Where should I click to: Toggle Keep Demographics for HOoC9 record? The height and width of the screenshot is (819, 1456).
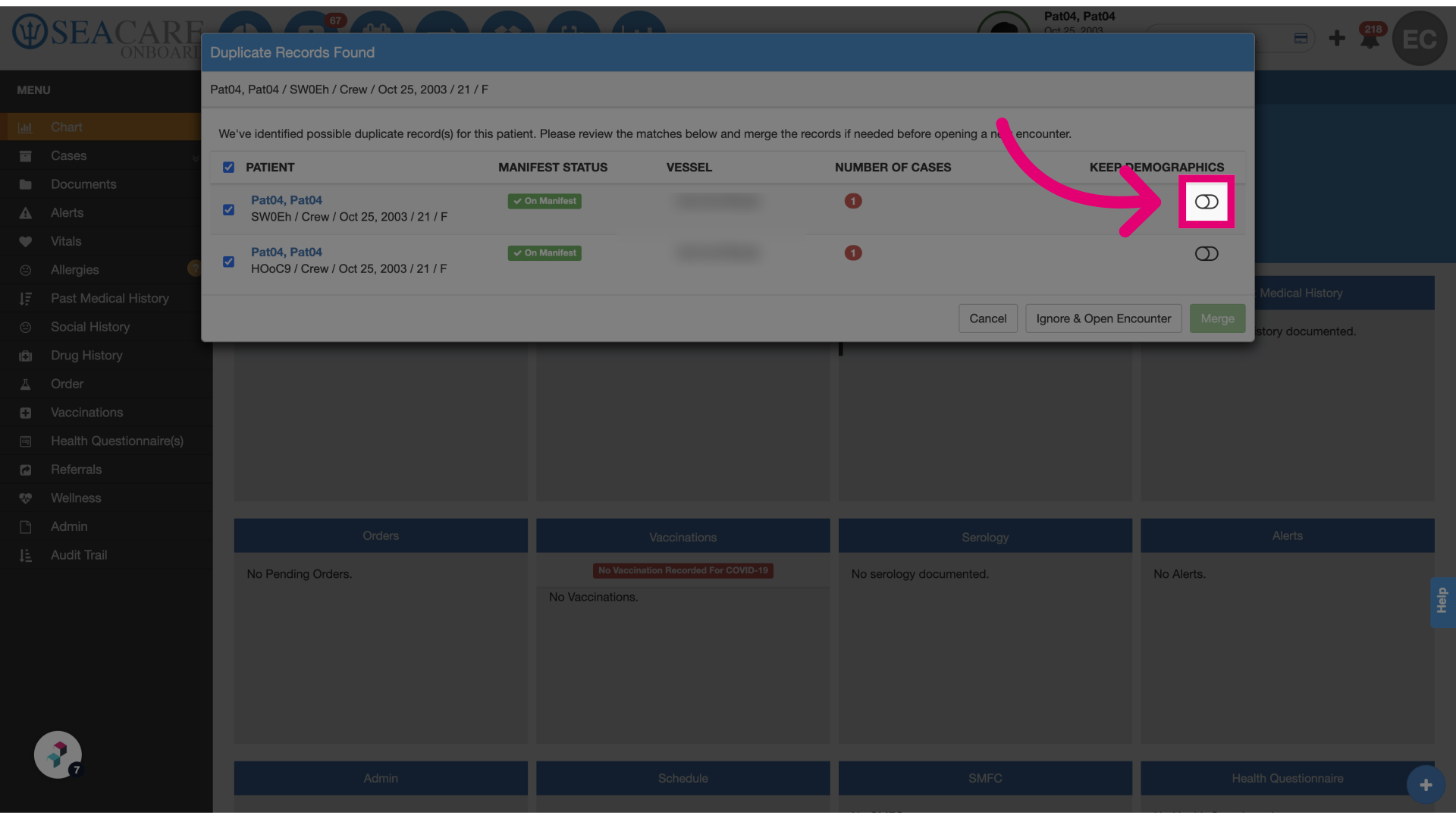coord(1207,254)
